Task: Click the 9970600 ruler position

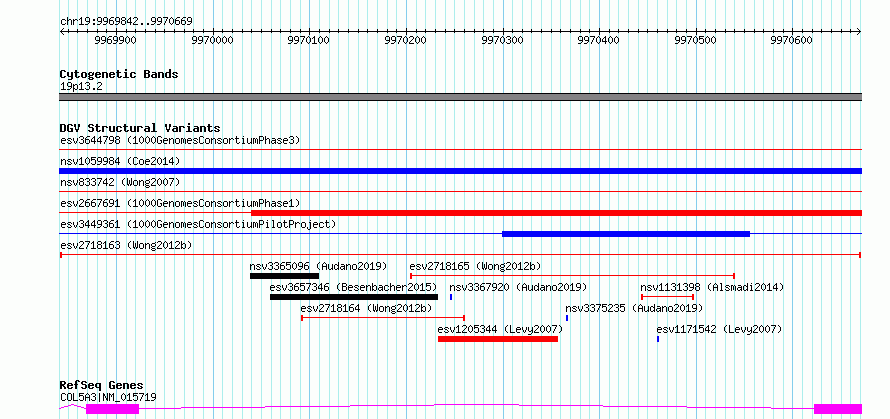Action: pyautogui.click(x=792, y=40)
